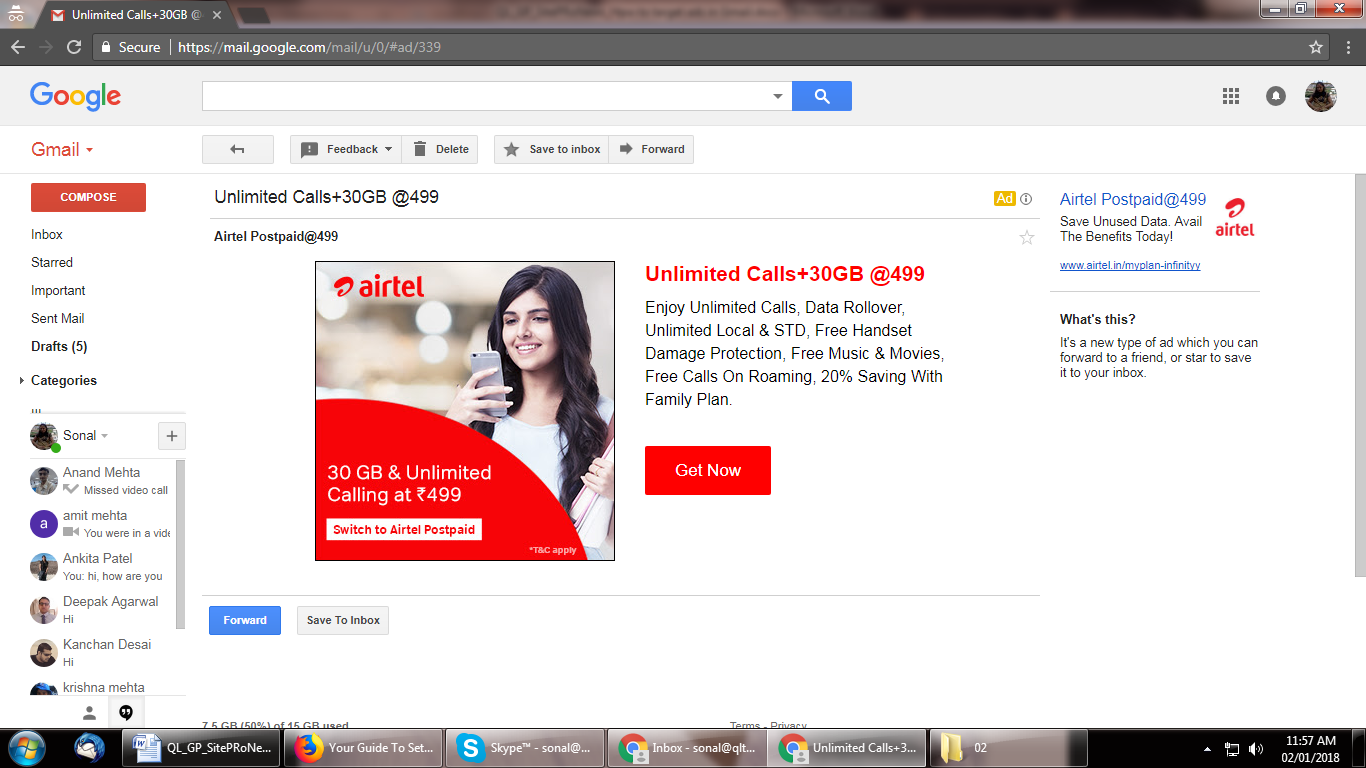Open Hangouts conversations quote icon
Image resolution: width=1366 pixels, height=768 pixels.
[126, 713]
